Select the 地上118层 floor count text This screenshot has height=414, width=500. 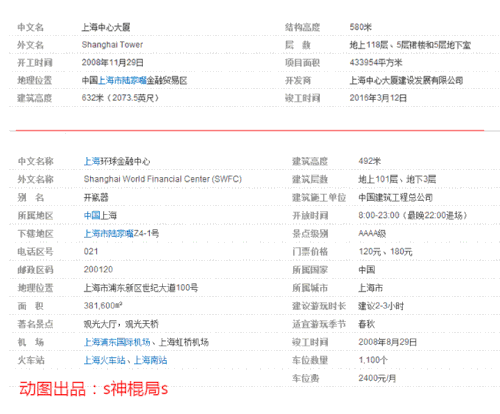click(x=369, y=45)
